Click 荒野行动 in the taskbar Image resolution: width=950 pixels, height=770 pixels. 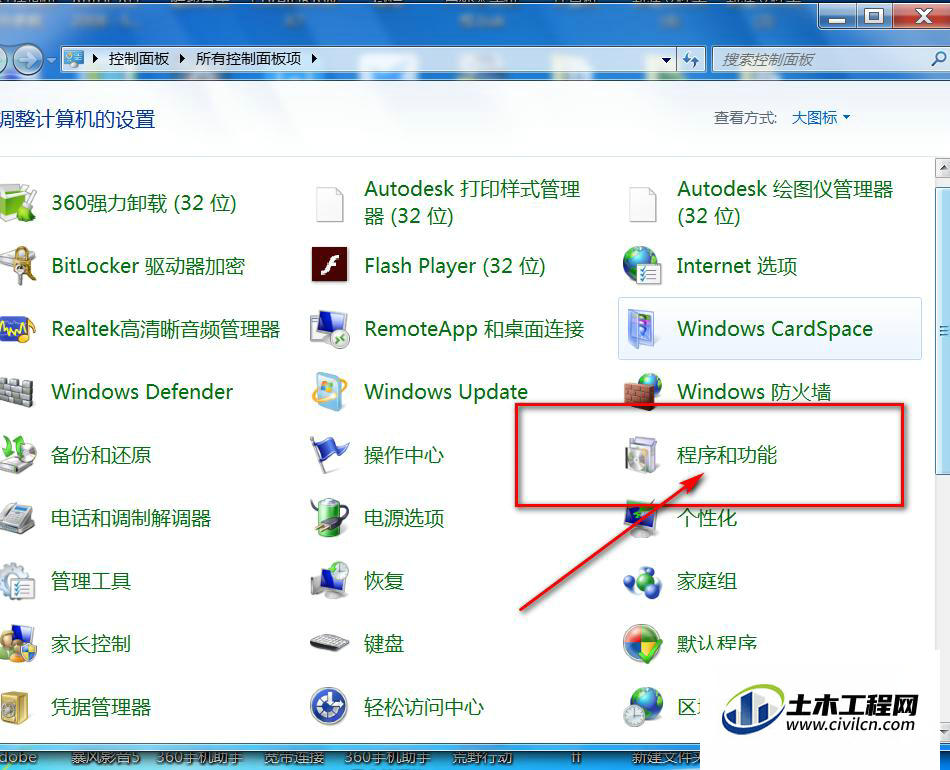(482, 757)
